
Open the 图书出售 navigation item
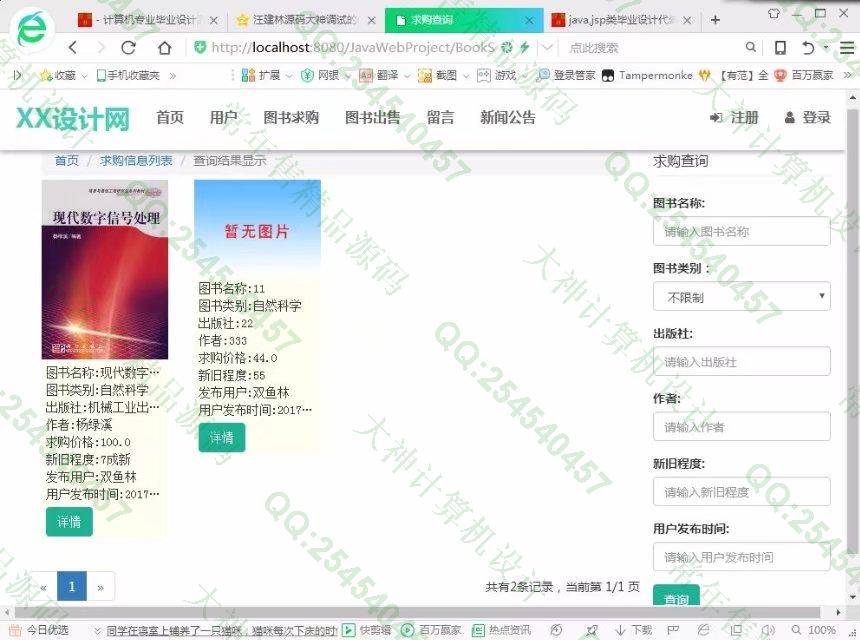coord(372,117)
